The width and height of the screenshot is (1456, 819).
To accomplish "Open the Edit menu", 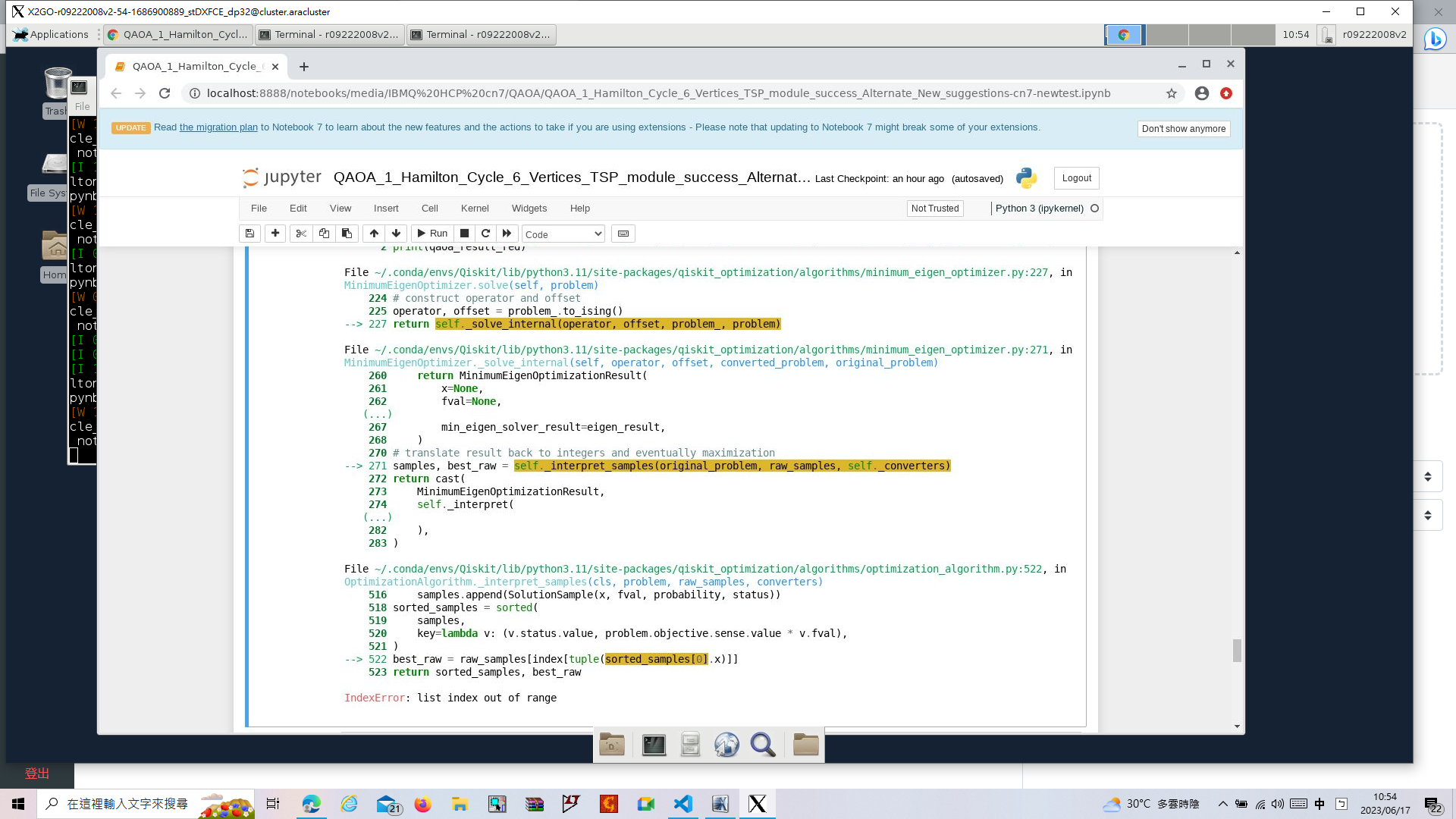I will [x=298, y=209].
